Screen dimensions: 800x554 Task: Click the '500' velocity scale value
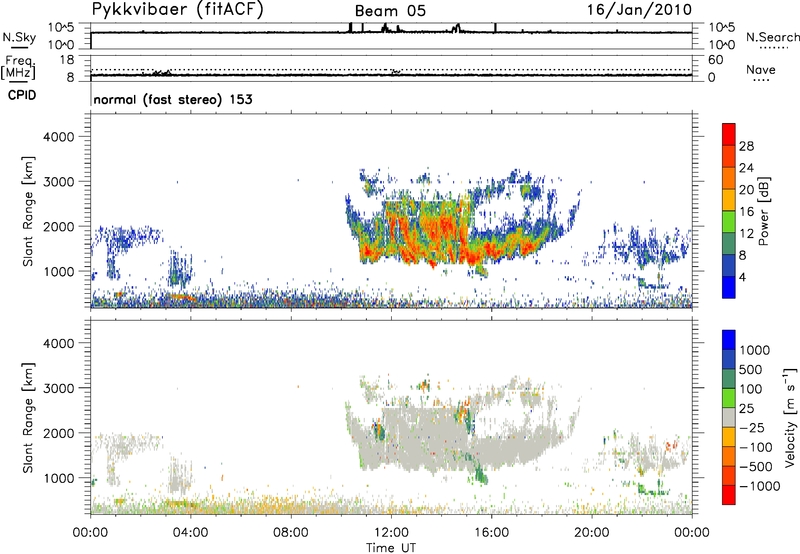[751, 369]
